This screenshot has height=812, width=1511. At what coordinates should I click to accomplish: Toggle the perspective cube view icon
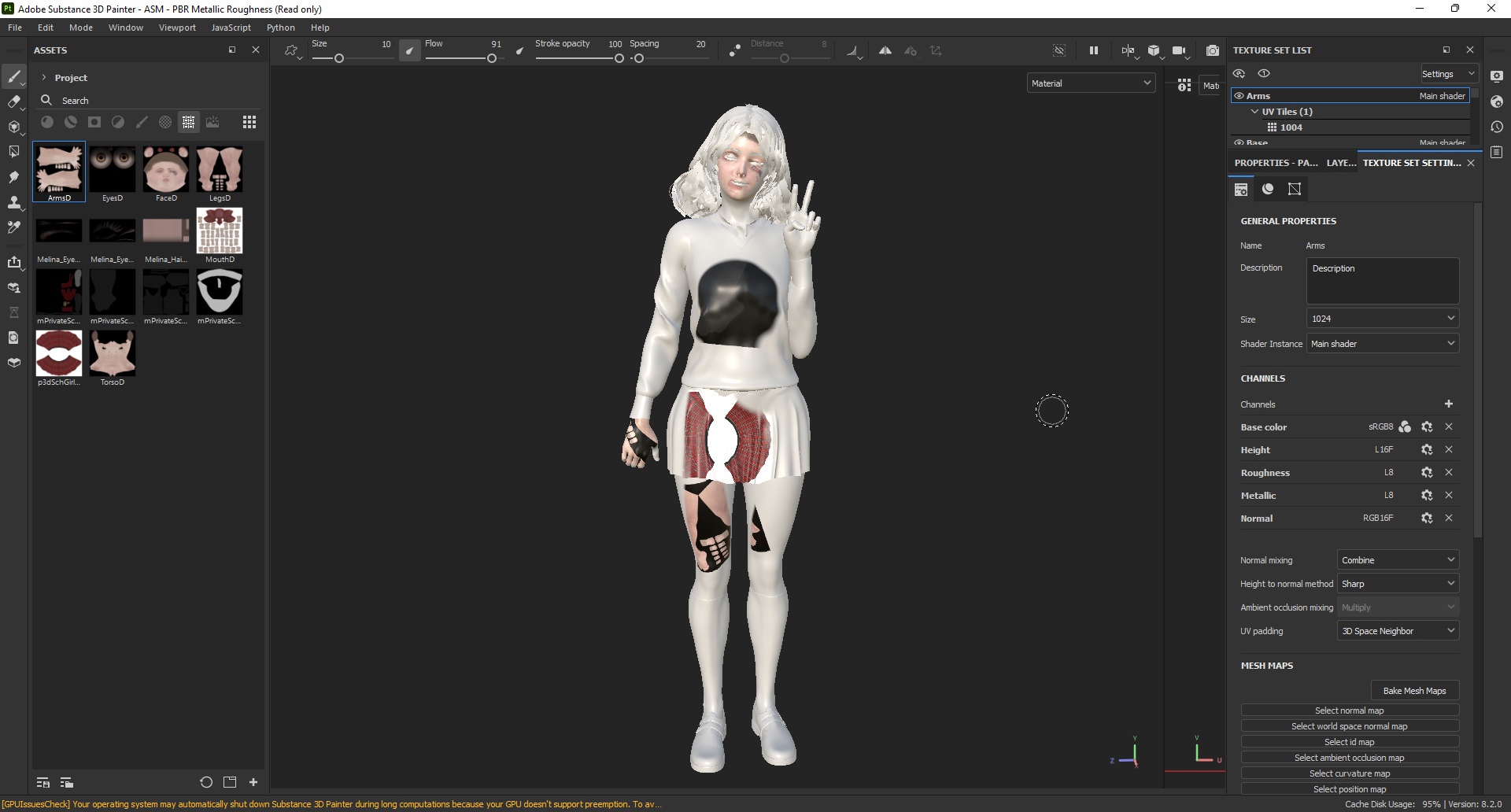tap(1154, 50)
